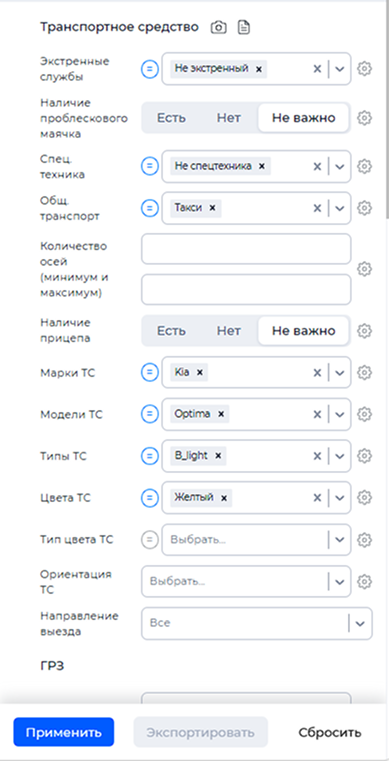This screenshot has width=389, height=761.
Task: Clear all values in Типы ТС field
Action: tap(317, 456)
